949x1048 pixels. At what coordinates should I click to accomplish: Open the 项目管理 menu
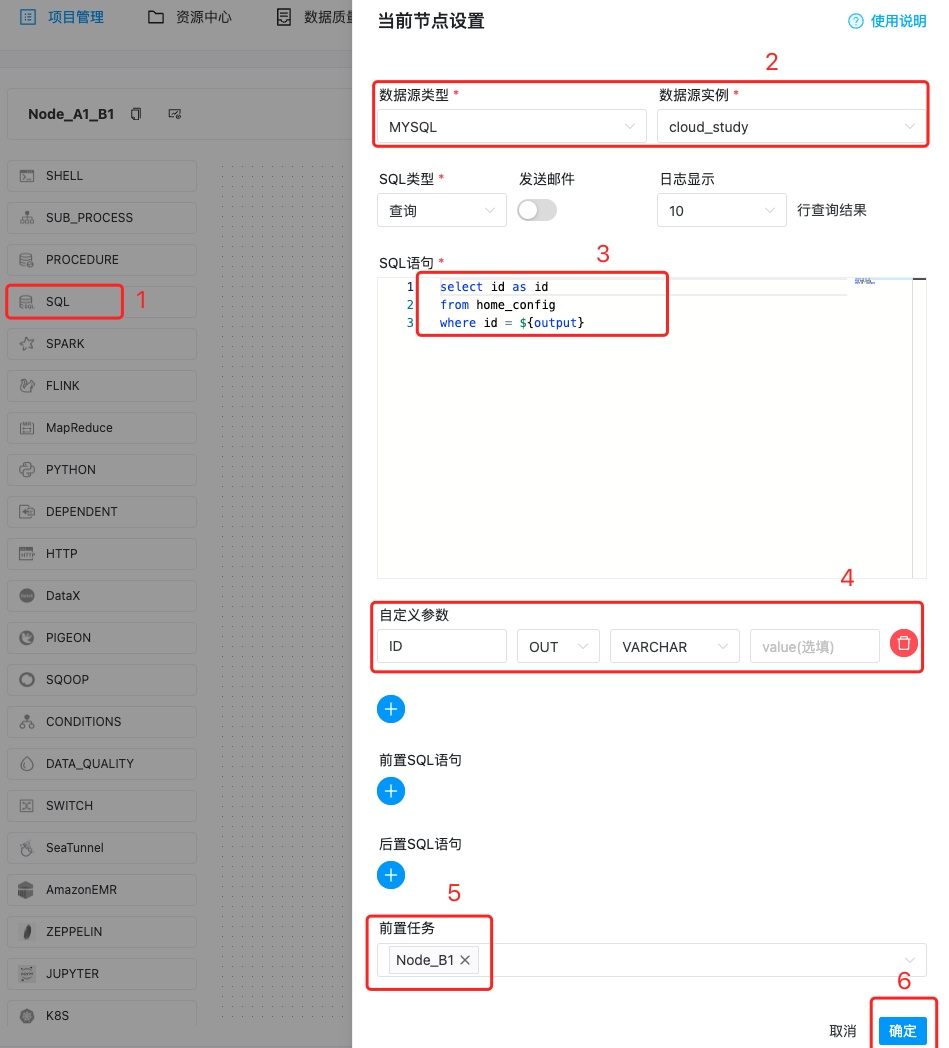click(62, 17)
